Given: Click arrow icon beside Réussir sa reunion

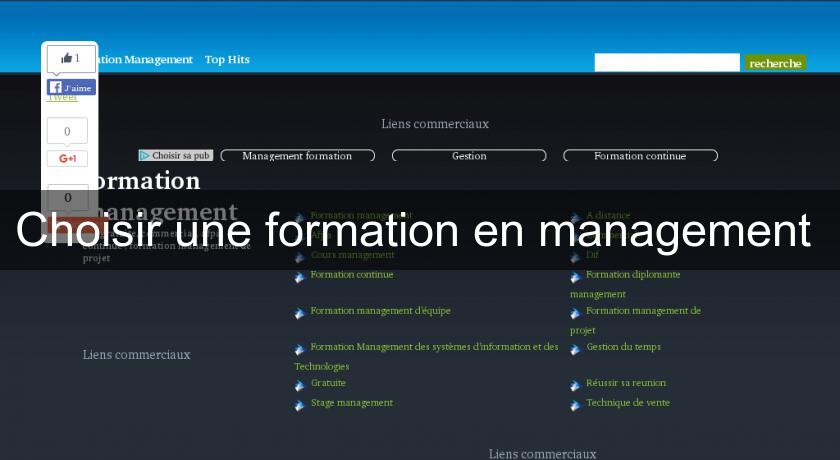Looking at the screenshot, I should tap(575, 386).
